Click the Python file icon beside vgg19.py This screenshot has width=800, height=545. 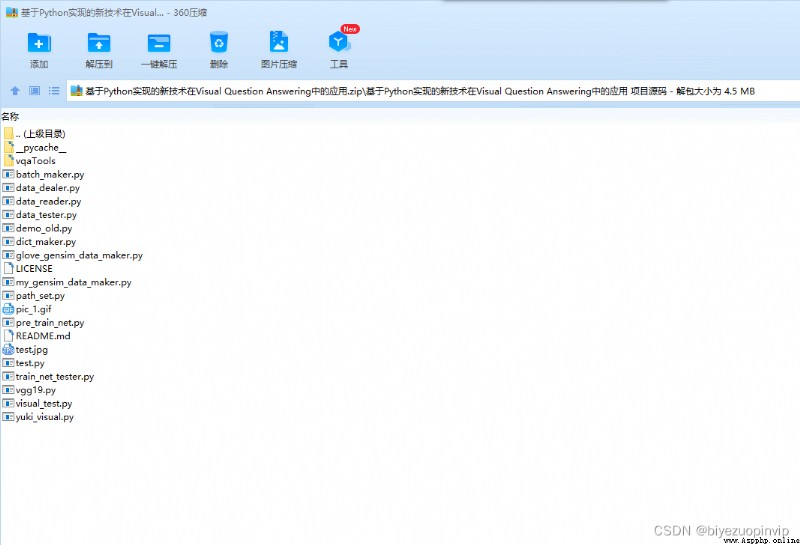tap(8, 390)
